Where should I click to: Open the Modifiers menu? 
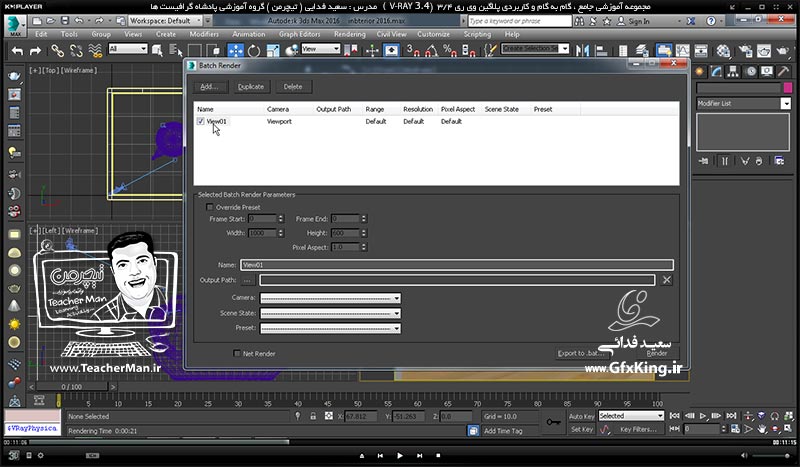click(204, 34)
